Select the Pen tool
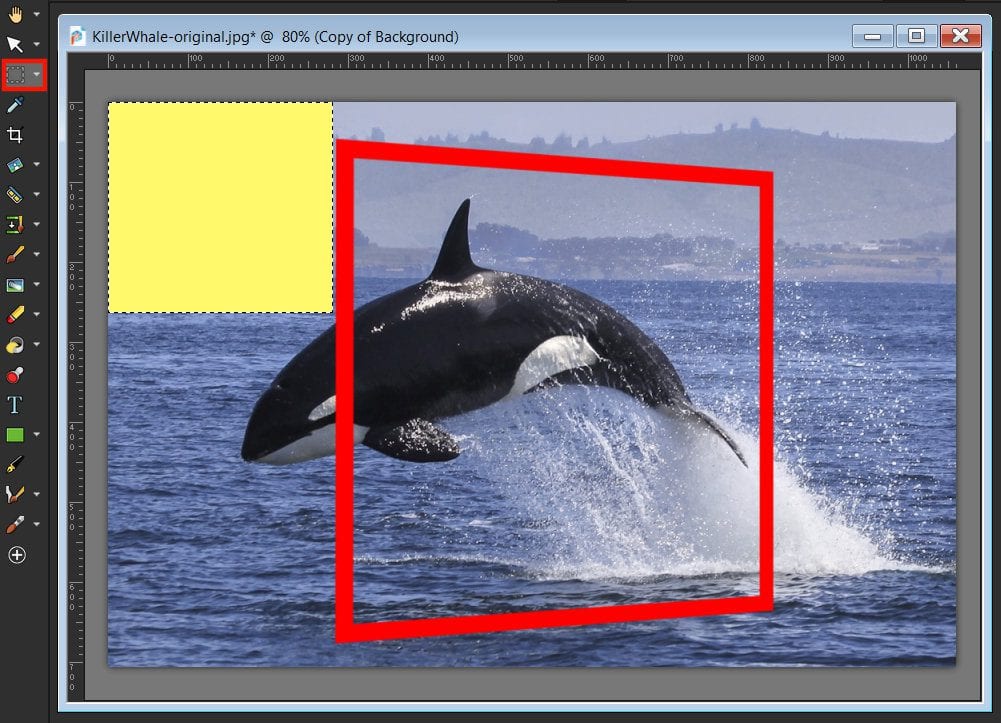Screen dimensions: 1001x723 tap(15, 464)
